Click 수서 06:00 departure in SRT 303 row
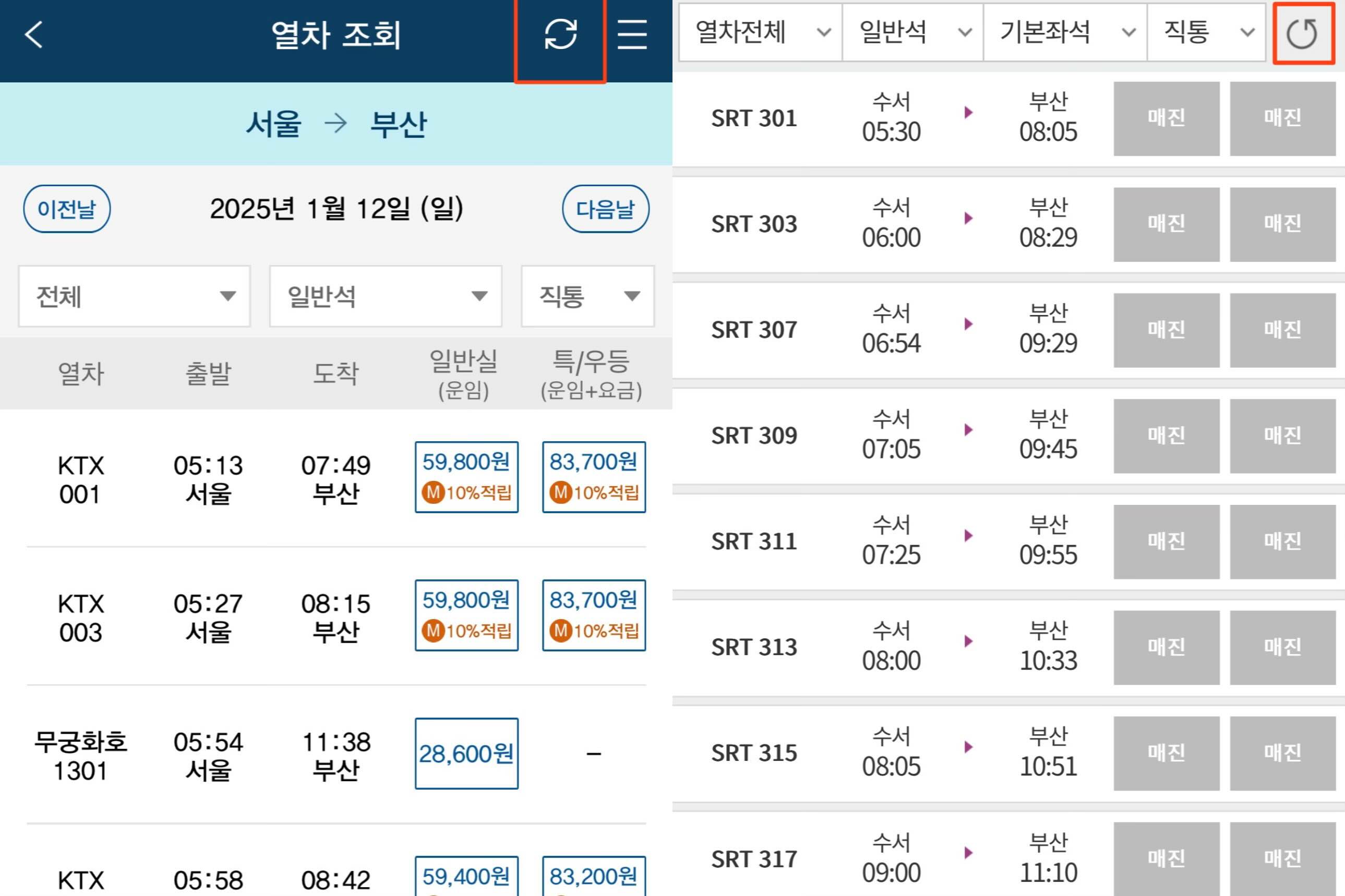 892,223
